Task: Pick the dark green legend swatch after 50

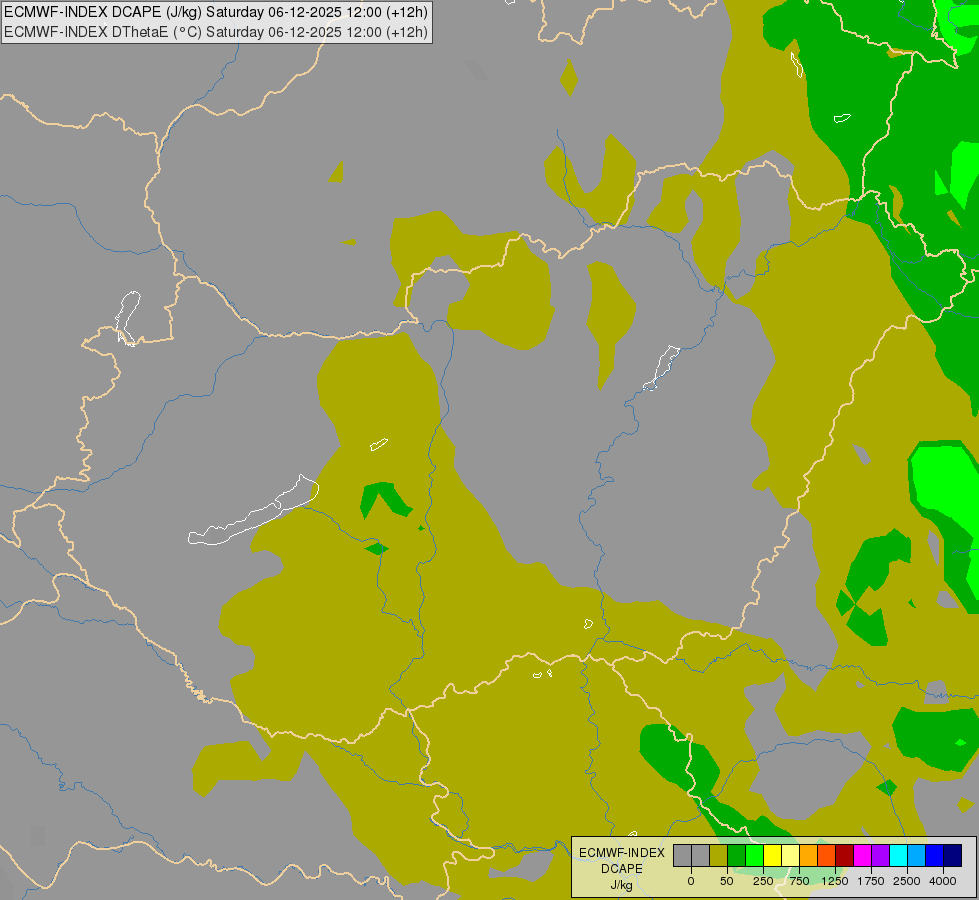Action: pos(736,855)
